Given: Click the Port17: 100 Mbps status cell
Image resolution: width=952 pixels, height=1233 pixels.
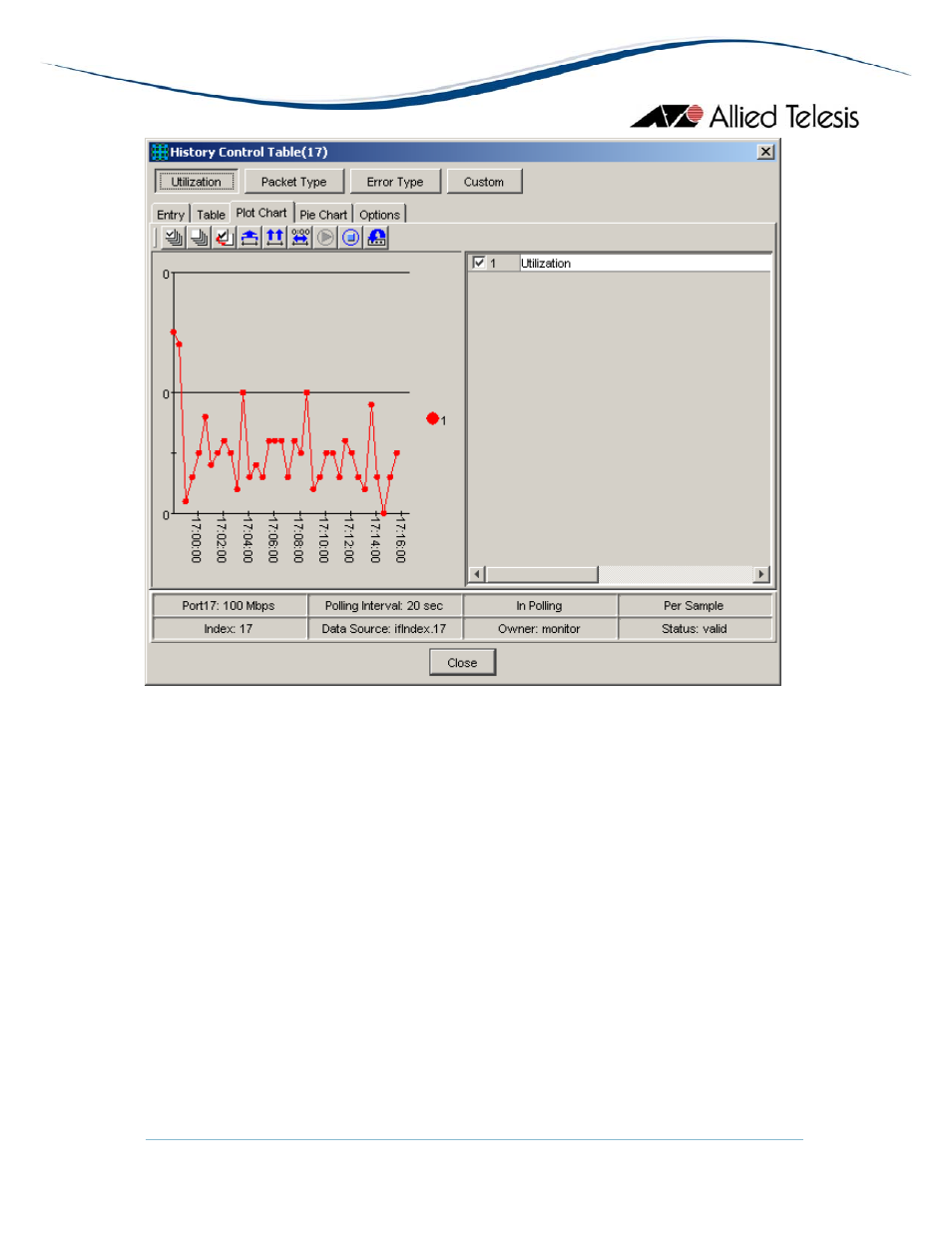Looking at the screenshot, I should click(x=229, y=606).
